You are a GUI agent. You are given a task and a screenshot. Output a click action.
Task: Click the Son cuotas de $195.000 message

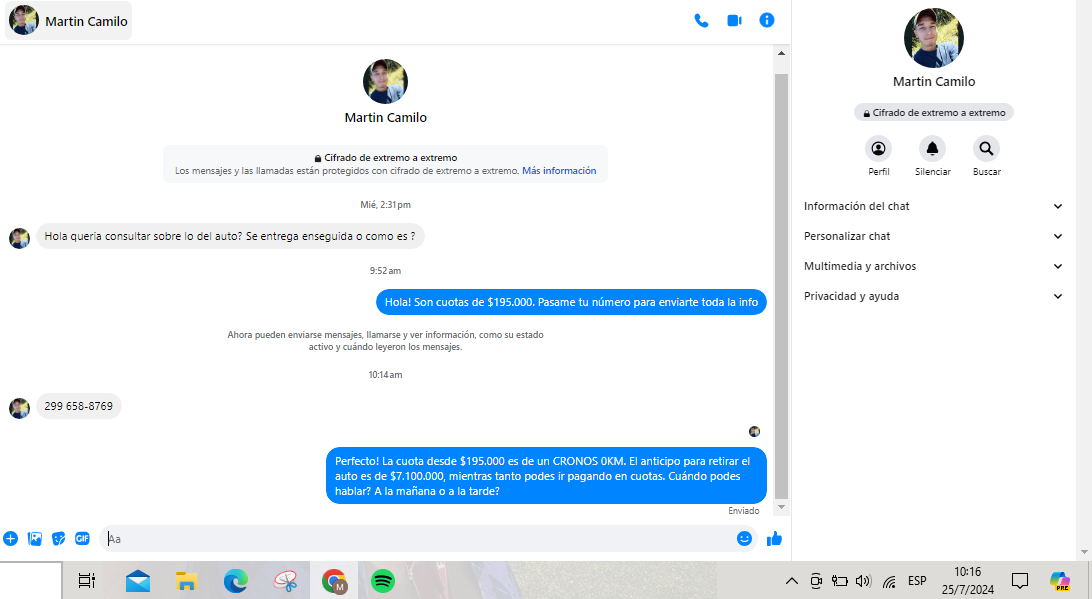(571, 302)
